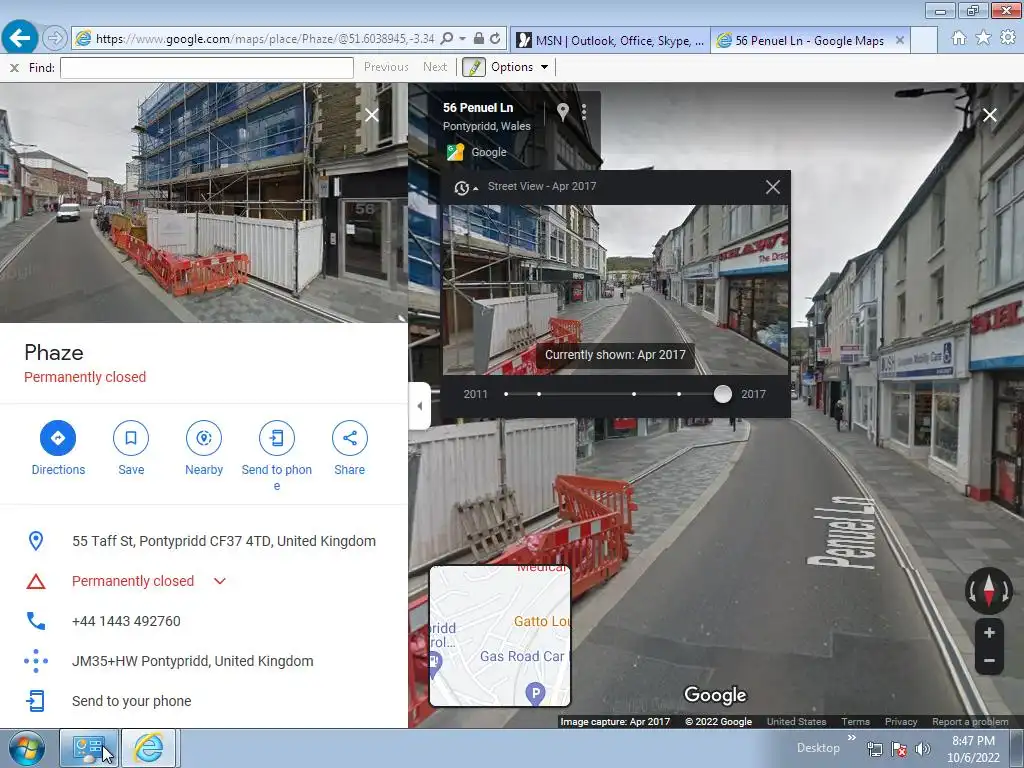Click the Privacy footer link

(901, 722)
